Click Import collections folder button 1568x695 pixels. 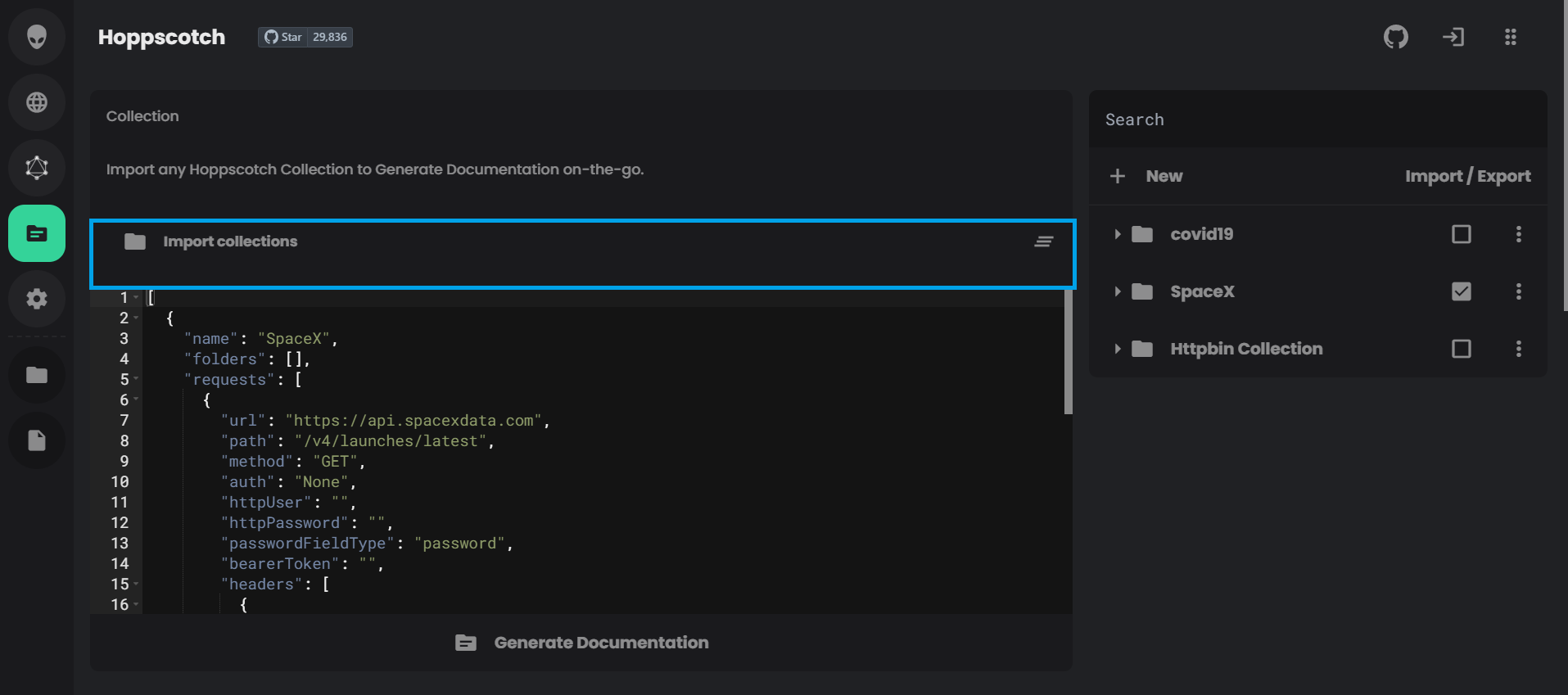[211, 241]
